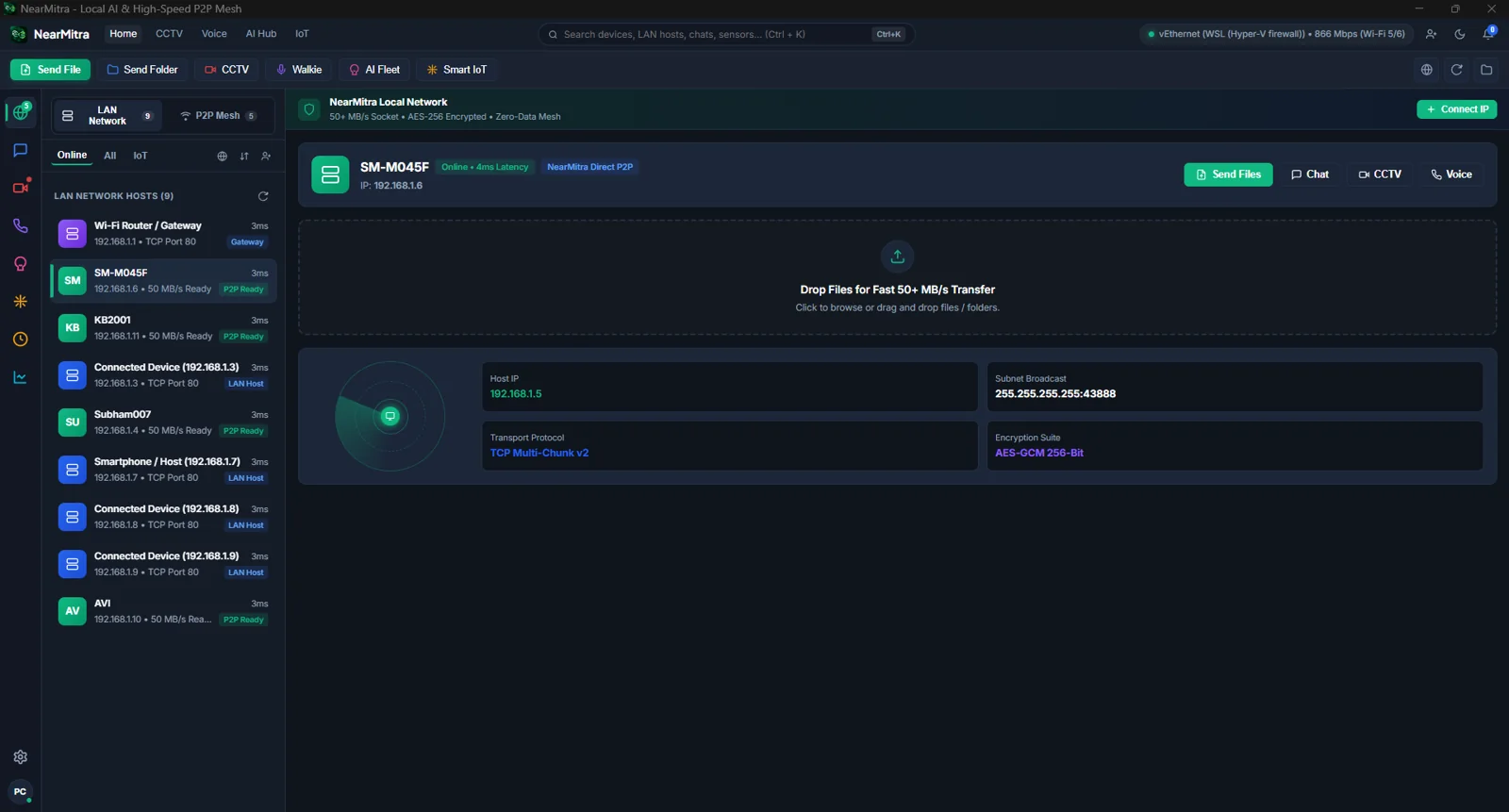Click the sort arrows icon in hosts filter
Screen dimensions: 1509x812
(244, 156)
